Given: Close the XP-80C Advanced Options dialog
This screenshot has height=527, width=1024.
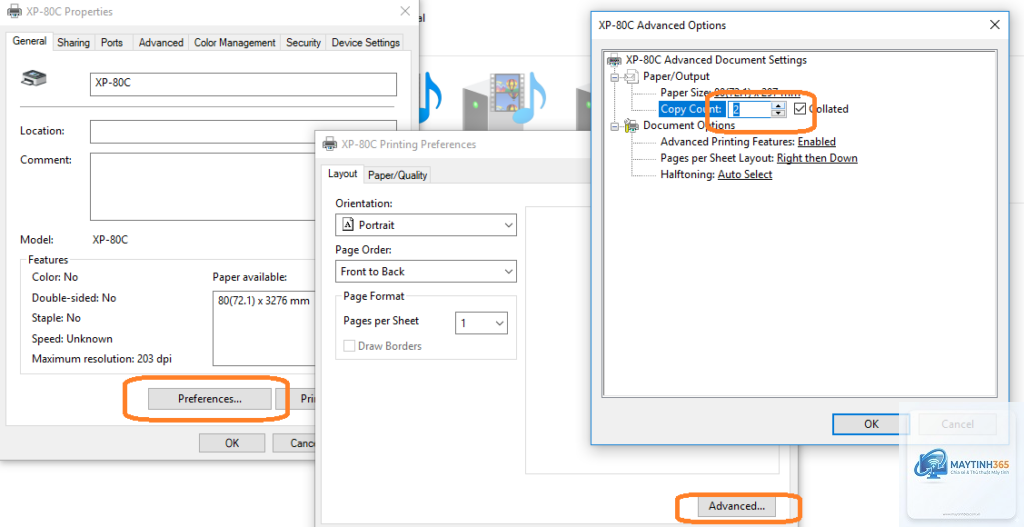Looking at the screenshot, I should point(995,25).
